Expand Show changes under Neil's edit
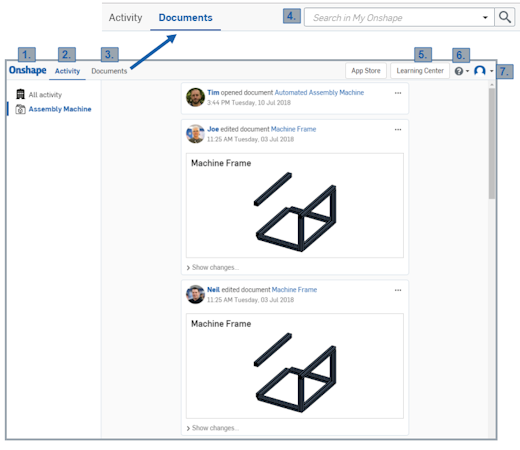Viewport: 520px width, 450px height. 213,428
